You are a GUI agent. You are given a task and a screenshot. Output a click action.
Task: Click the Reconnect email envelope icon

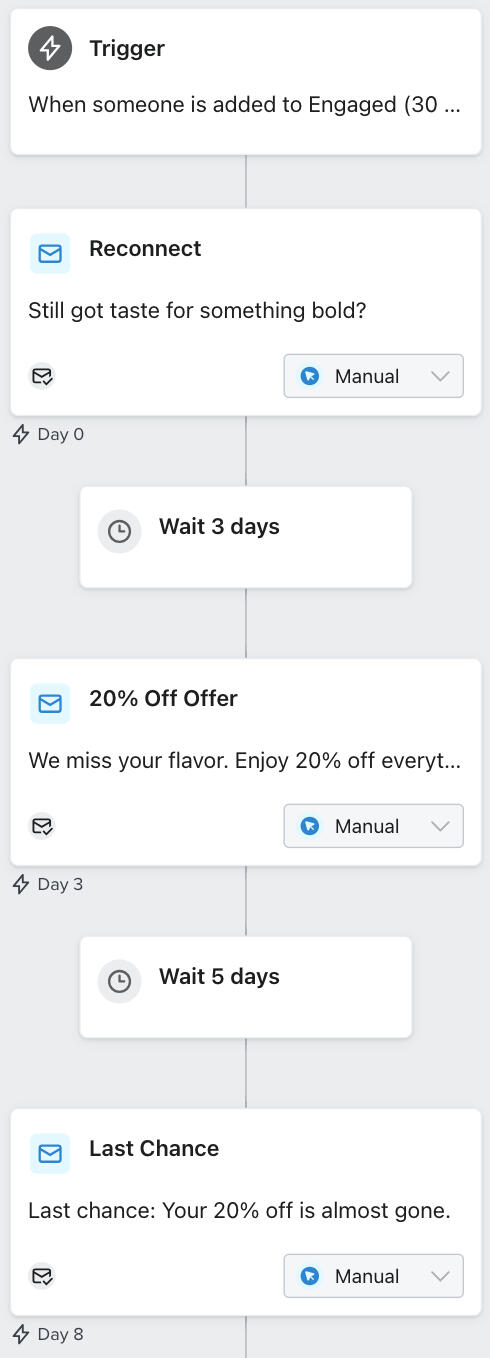pyautogui.click(x=50, y=253)
